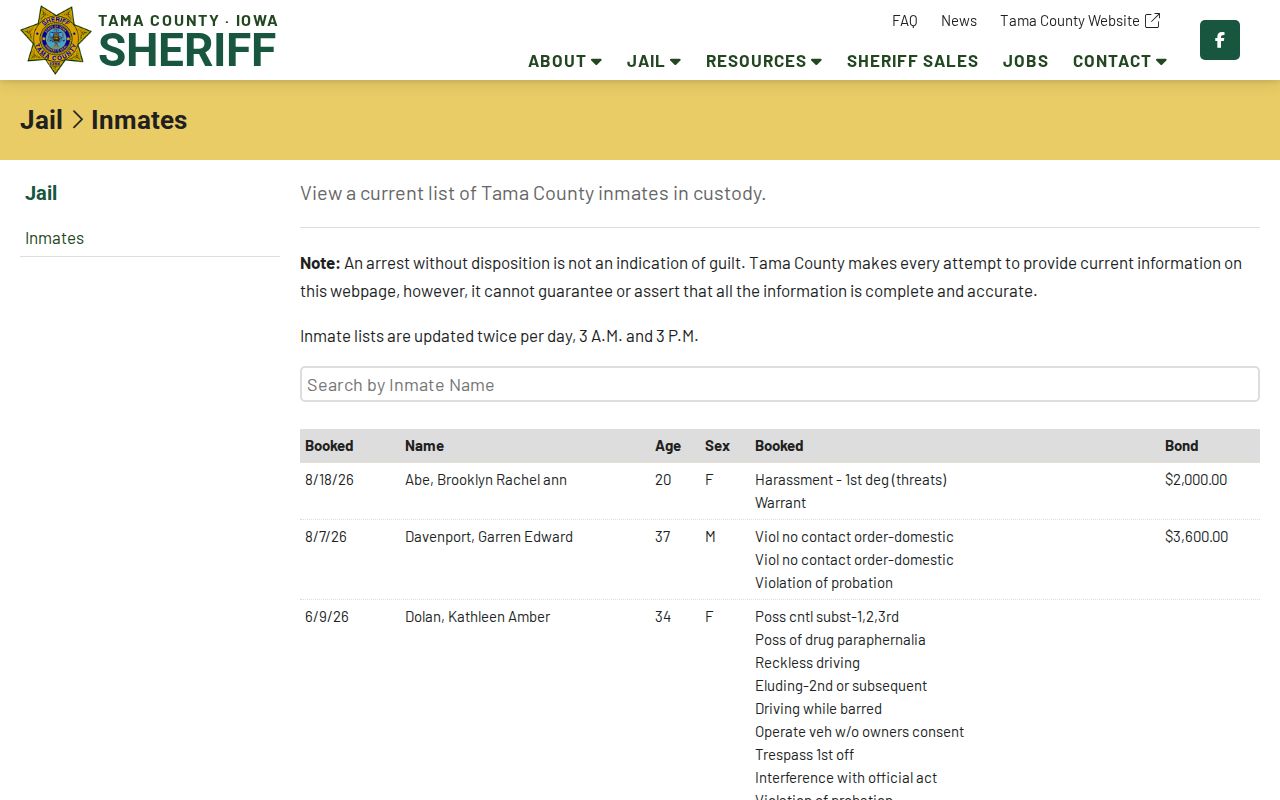Image resolution: width=1280 pixels, height=800 pixels.
Task: Focus the Search by Inmate Name field
Action: coord(780,385)
